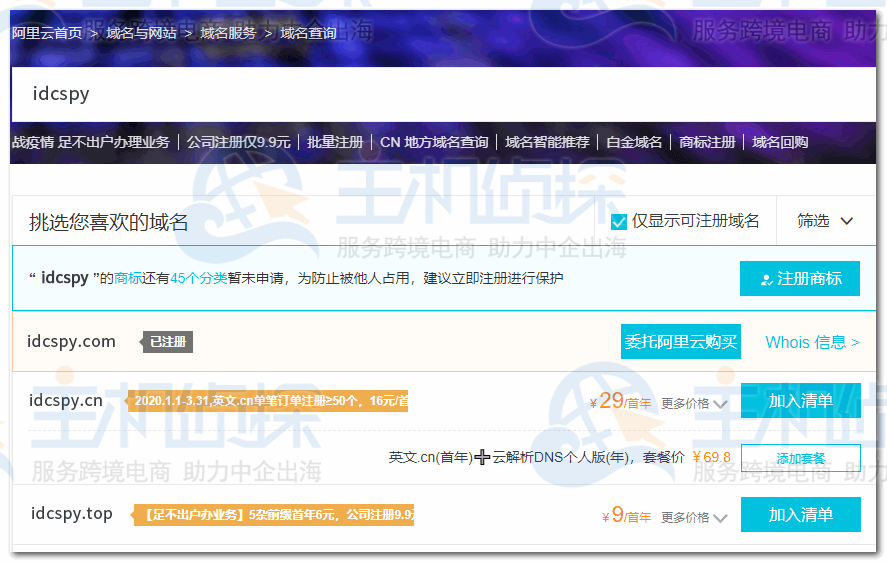Click the ¥69.8 package price
This screenshot has height=563, width=887.
(x=712, y=457)
